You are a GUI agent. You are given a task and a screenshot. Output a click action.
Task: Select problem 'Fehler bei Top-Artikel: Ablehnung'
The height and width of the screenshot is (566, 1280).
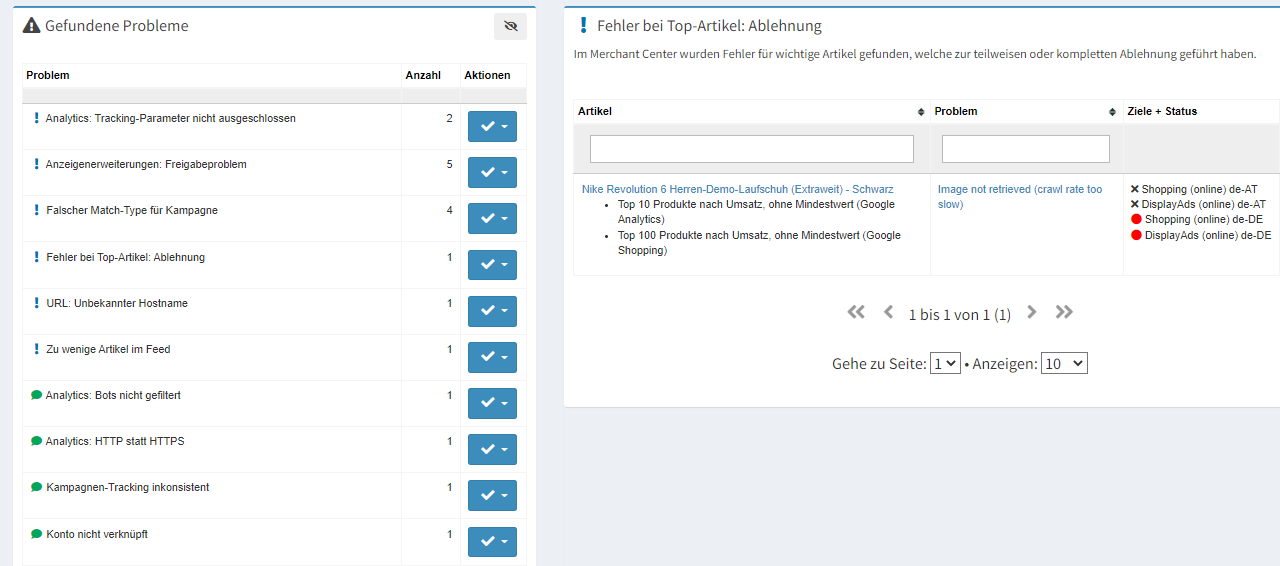(x=125, y=258)
